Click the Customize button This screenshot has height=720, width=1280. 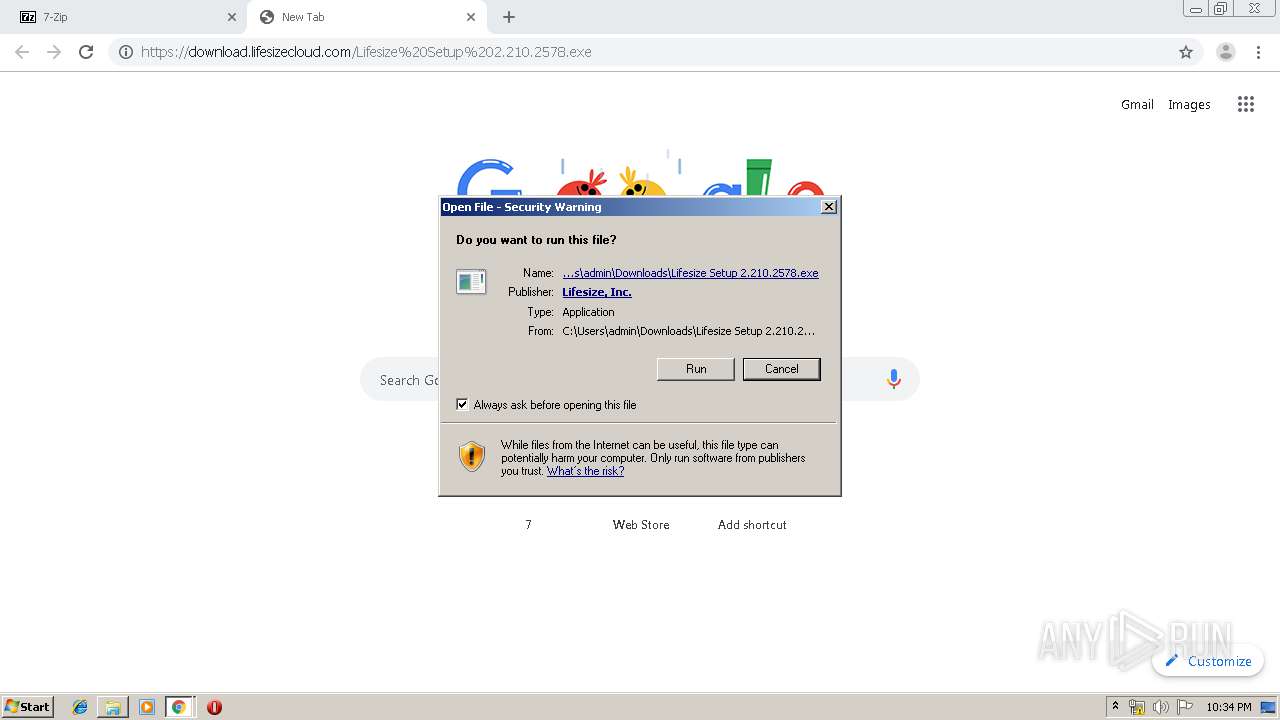1208,661
